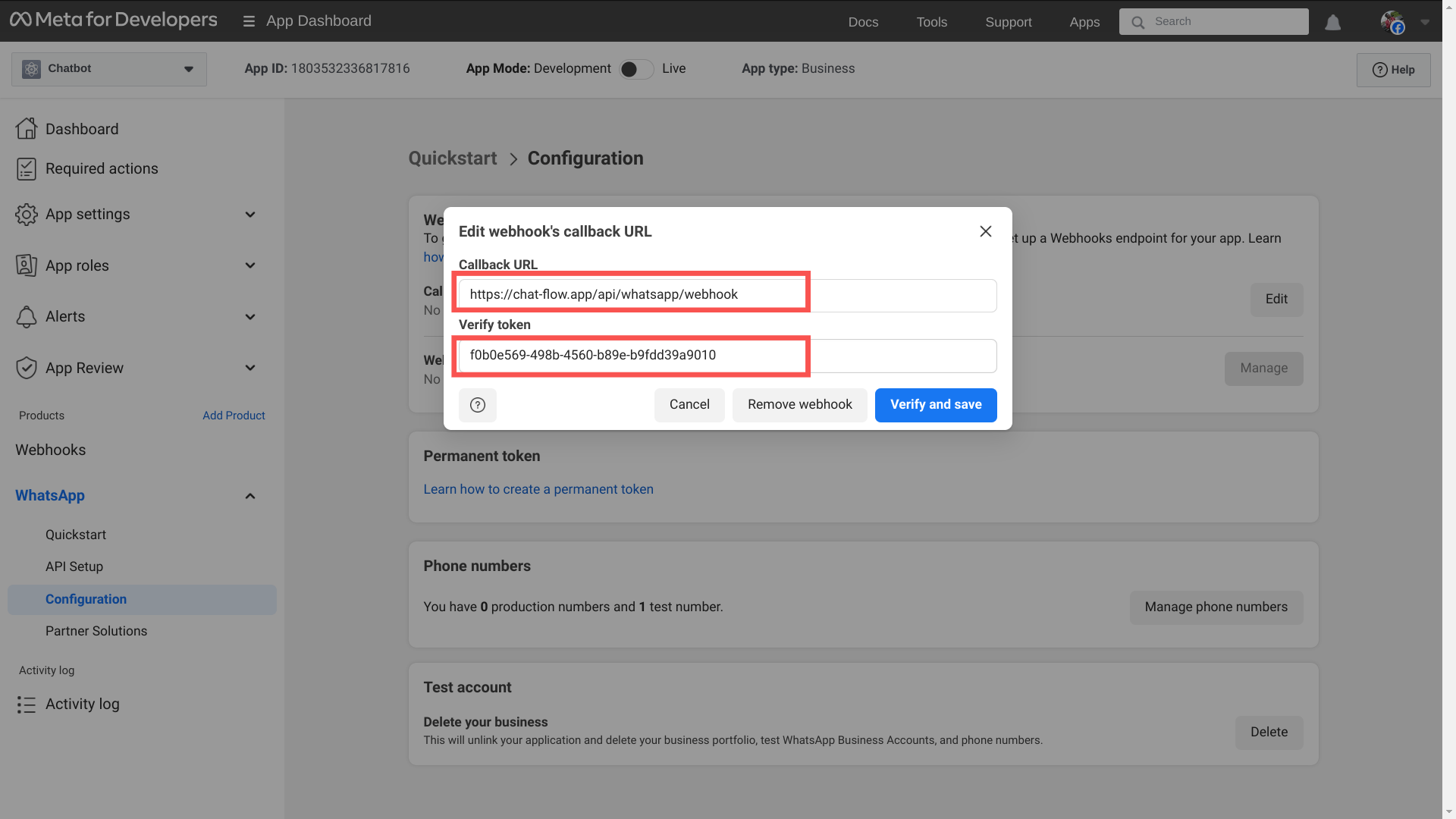Open the user profile avatar
The image size is (1456, 819).
[1392, 22]
